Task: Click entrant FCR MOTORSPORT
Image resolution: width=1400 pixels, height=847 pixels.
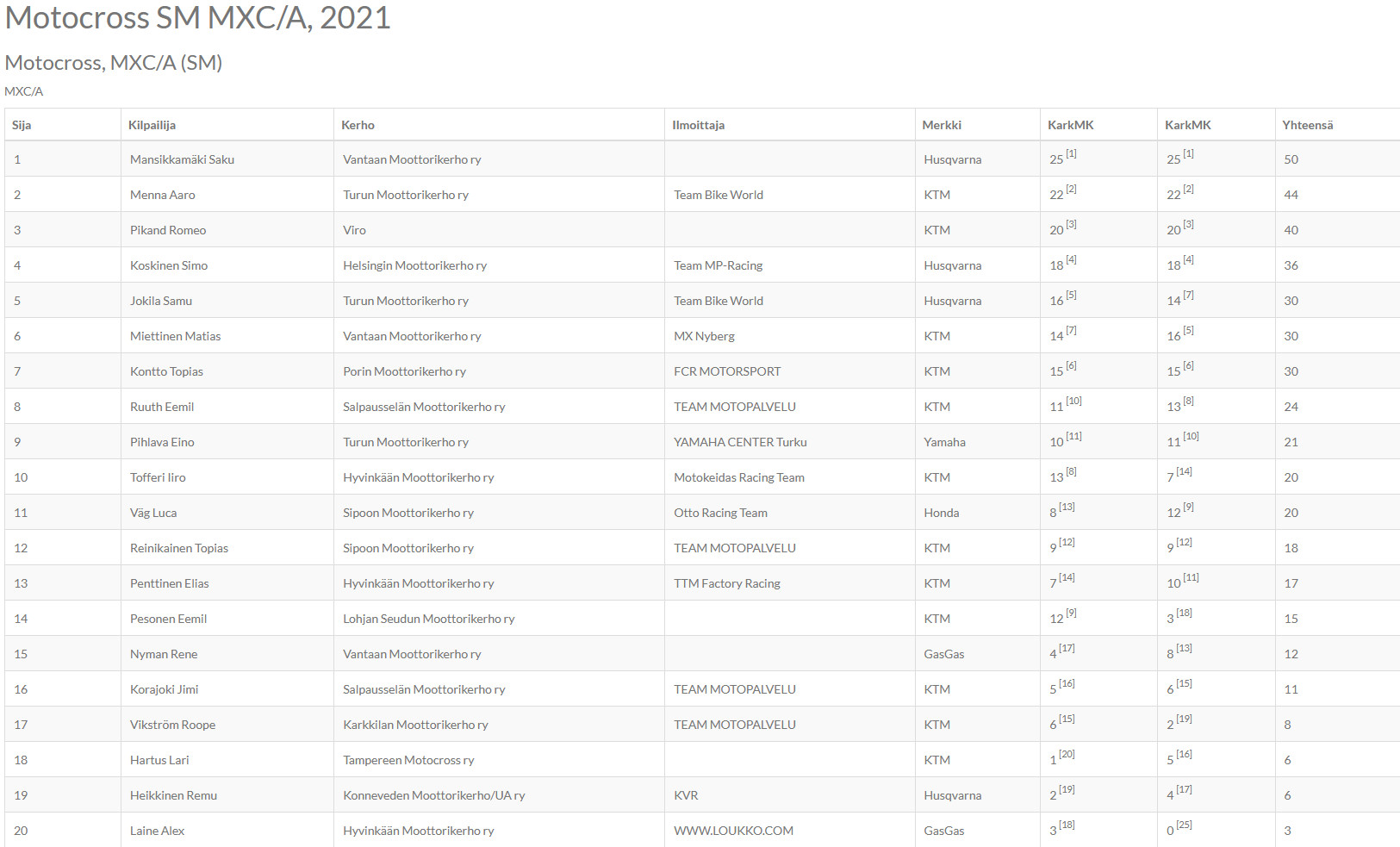Action: click(727, 371)
